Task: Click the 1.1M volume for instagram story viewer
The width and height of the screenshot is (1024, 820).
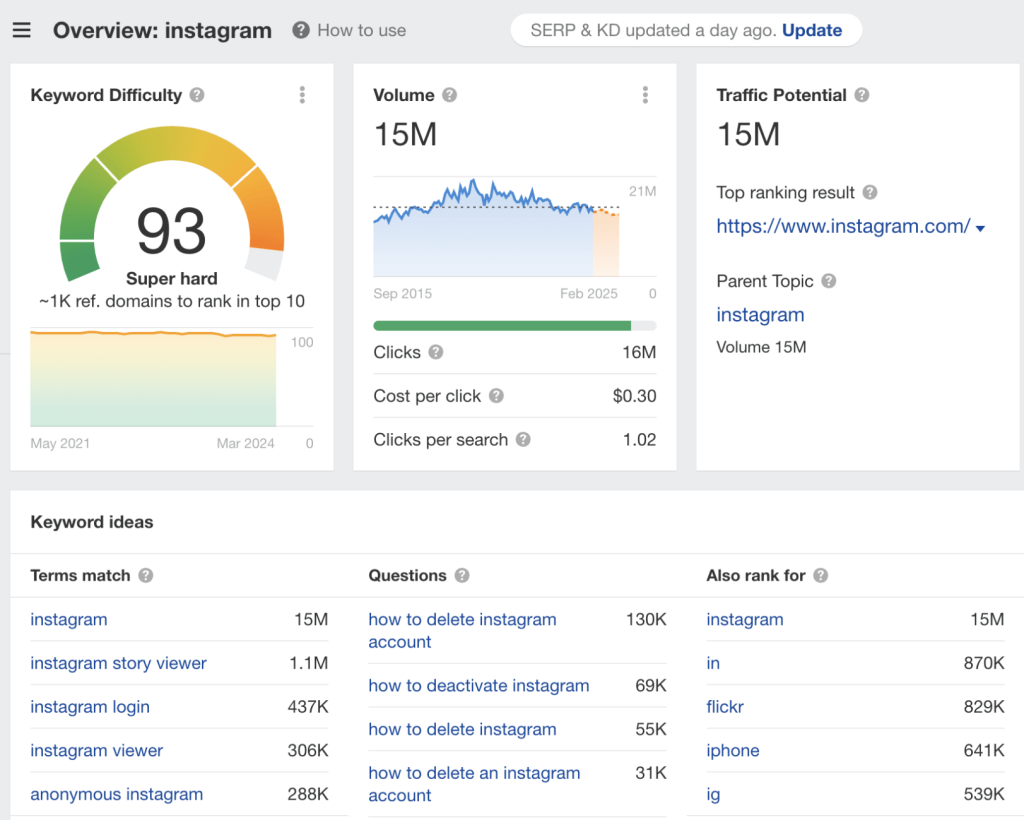Action: coord(309,663)
